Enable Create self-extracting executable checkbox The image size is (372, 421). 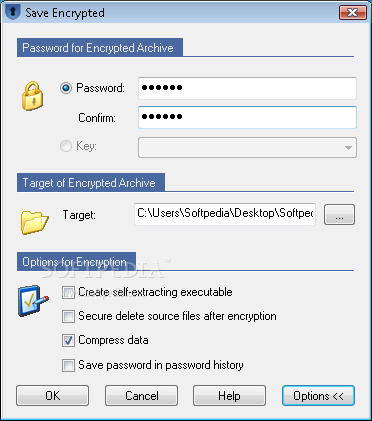68,292
